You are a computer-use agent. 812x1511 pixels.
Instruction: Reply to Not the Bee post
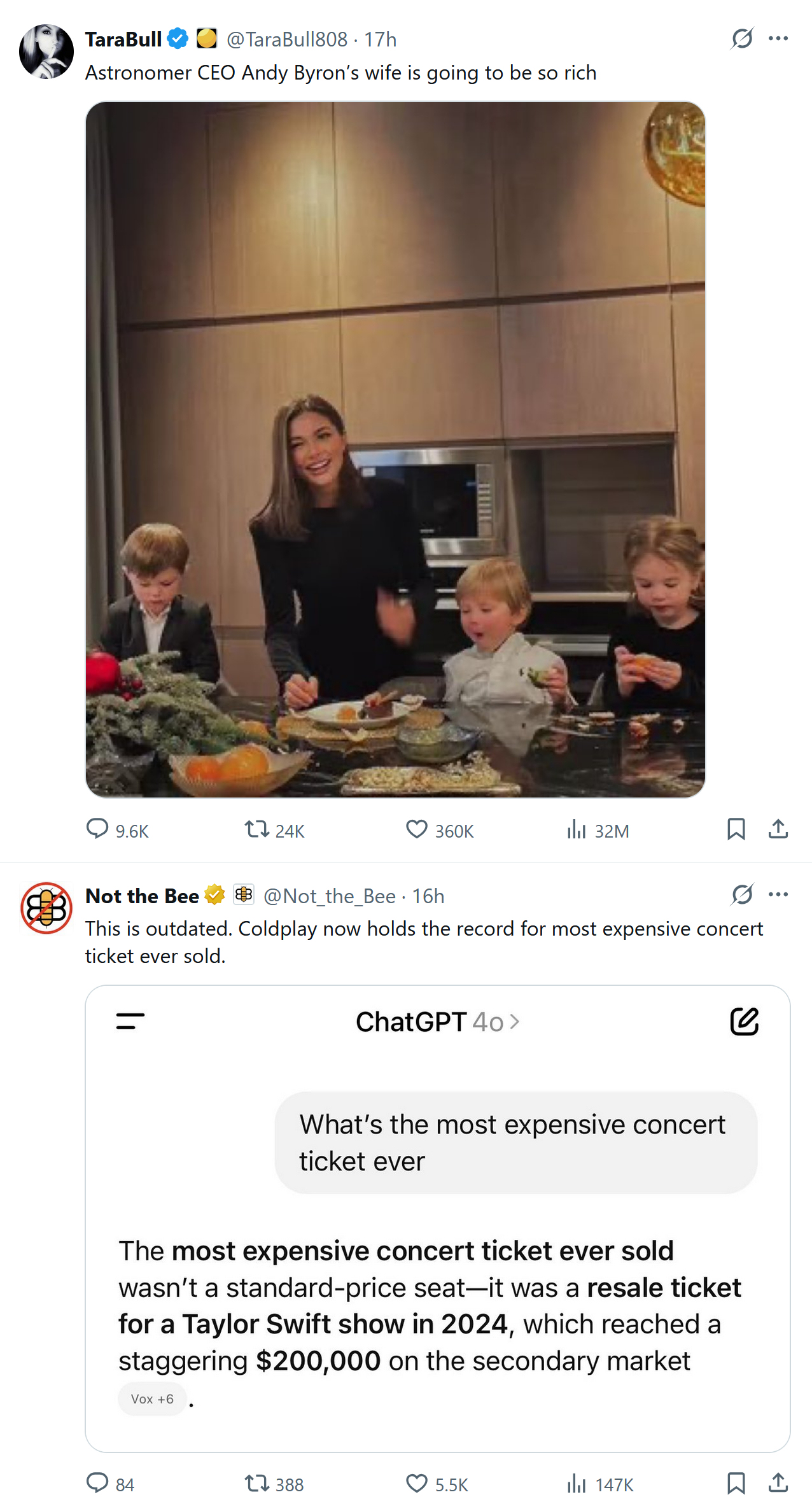point(98,1483)
